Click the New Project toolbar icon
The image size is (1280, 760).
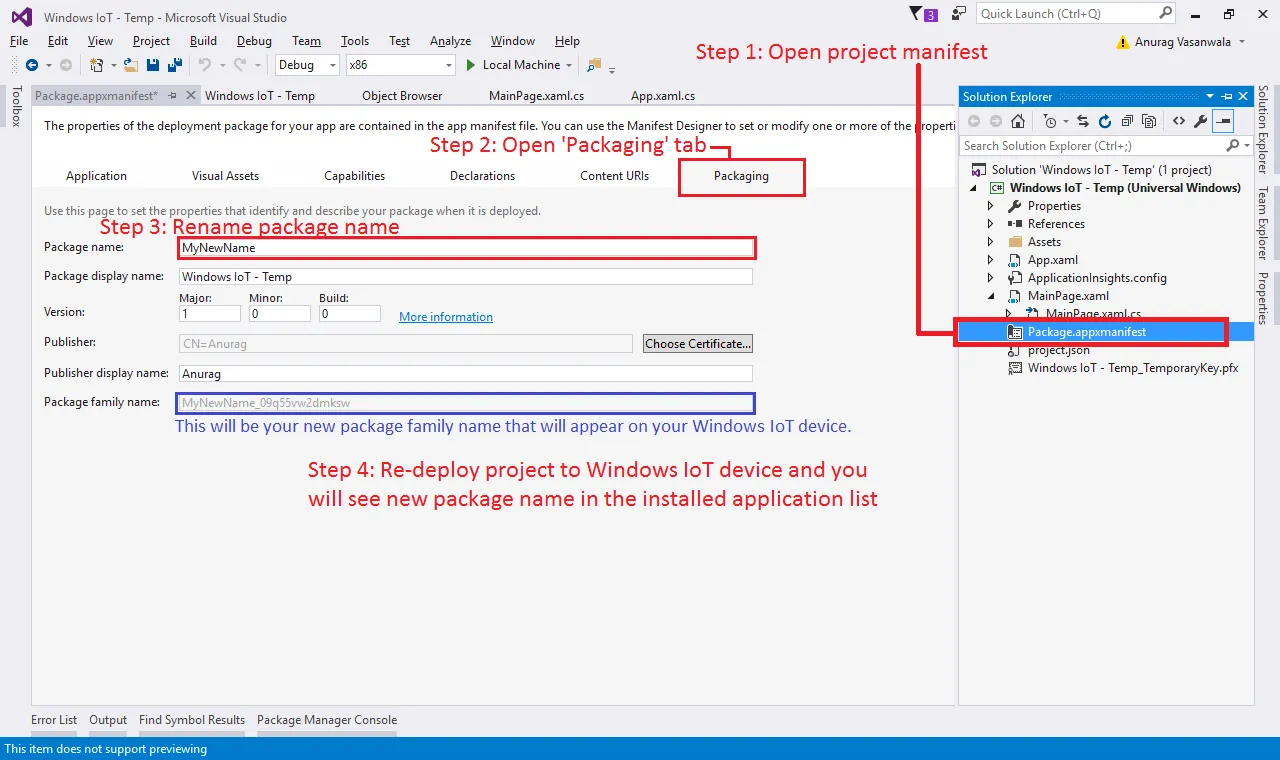(97, 65)
